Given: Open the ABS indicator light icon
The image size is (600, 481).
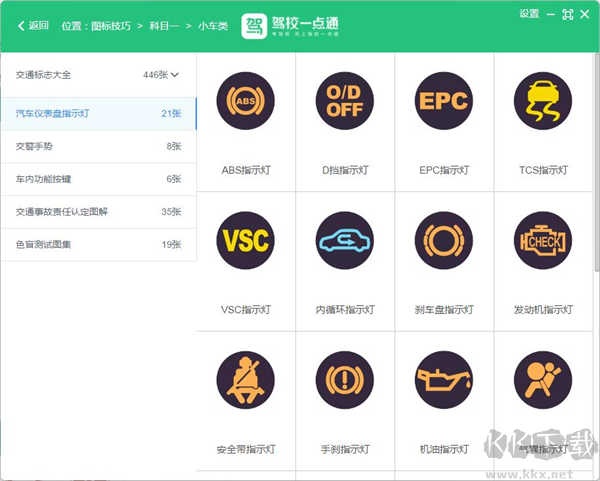Looking at the screenshot, I should point(246,101).
